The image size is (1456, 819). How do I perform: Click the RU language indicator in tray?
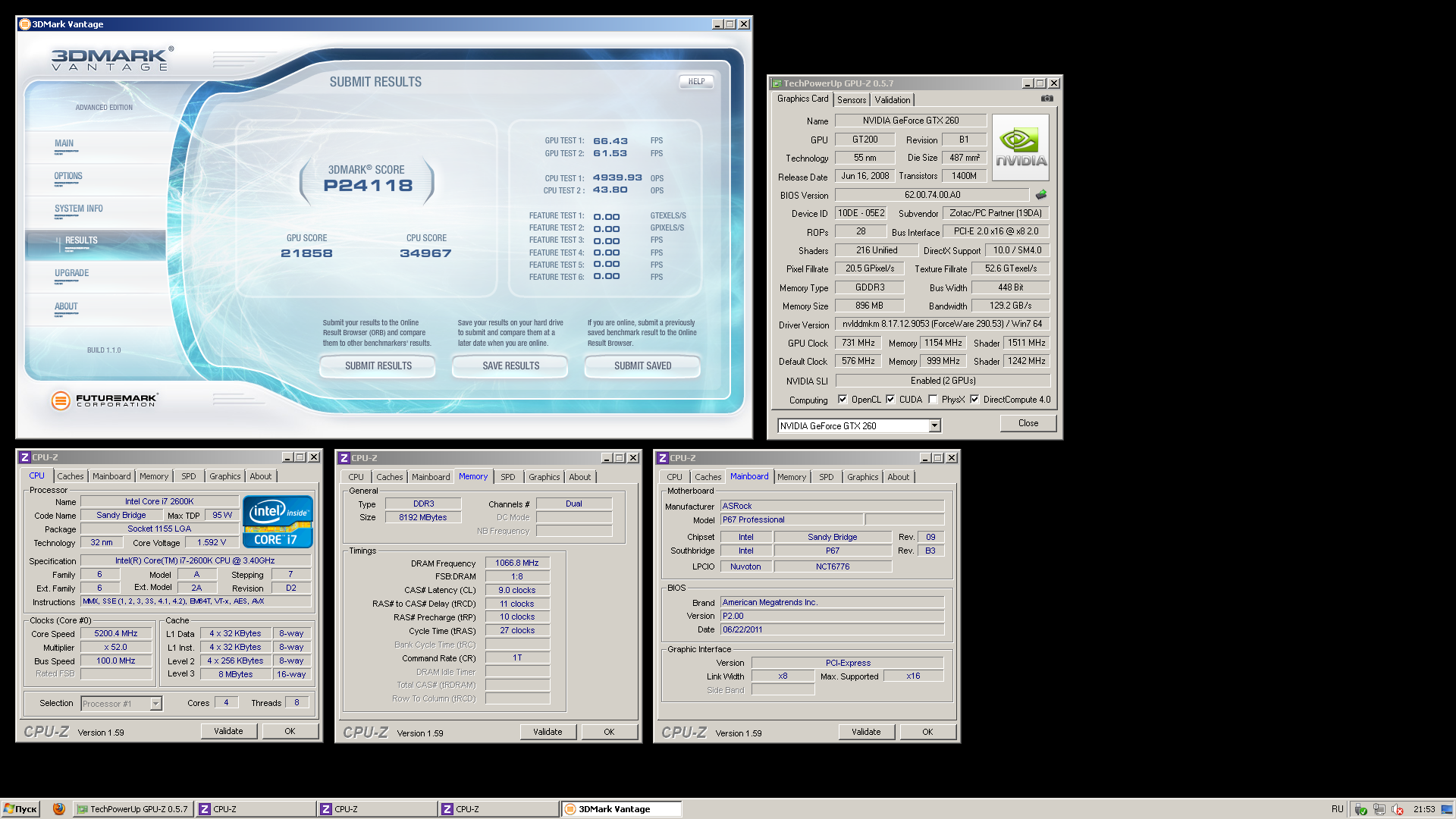pyautogui.click(x=1337, y=809)
